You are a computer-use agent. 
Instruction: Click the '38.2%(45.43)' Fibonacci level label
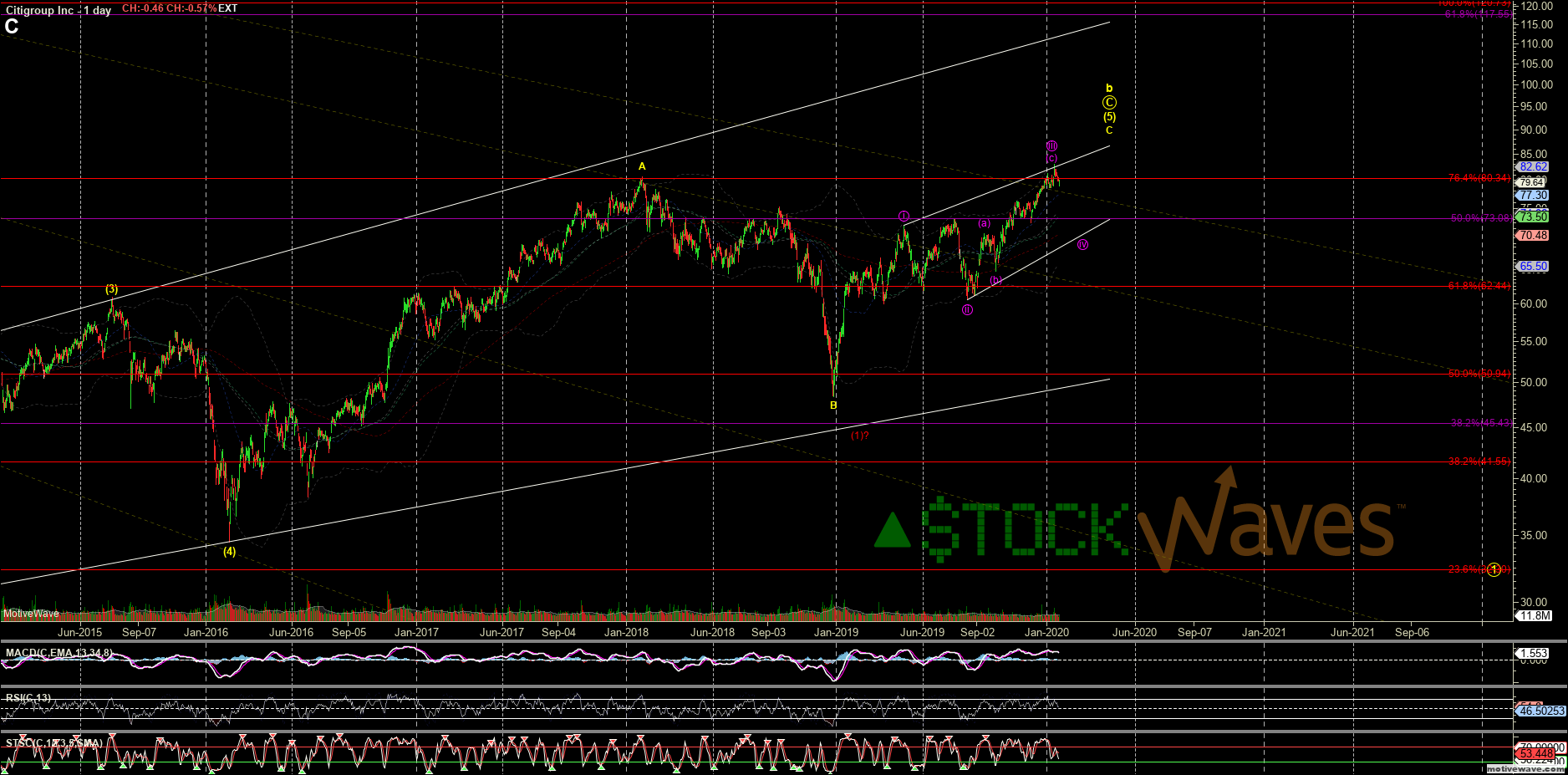(1480, 423)
